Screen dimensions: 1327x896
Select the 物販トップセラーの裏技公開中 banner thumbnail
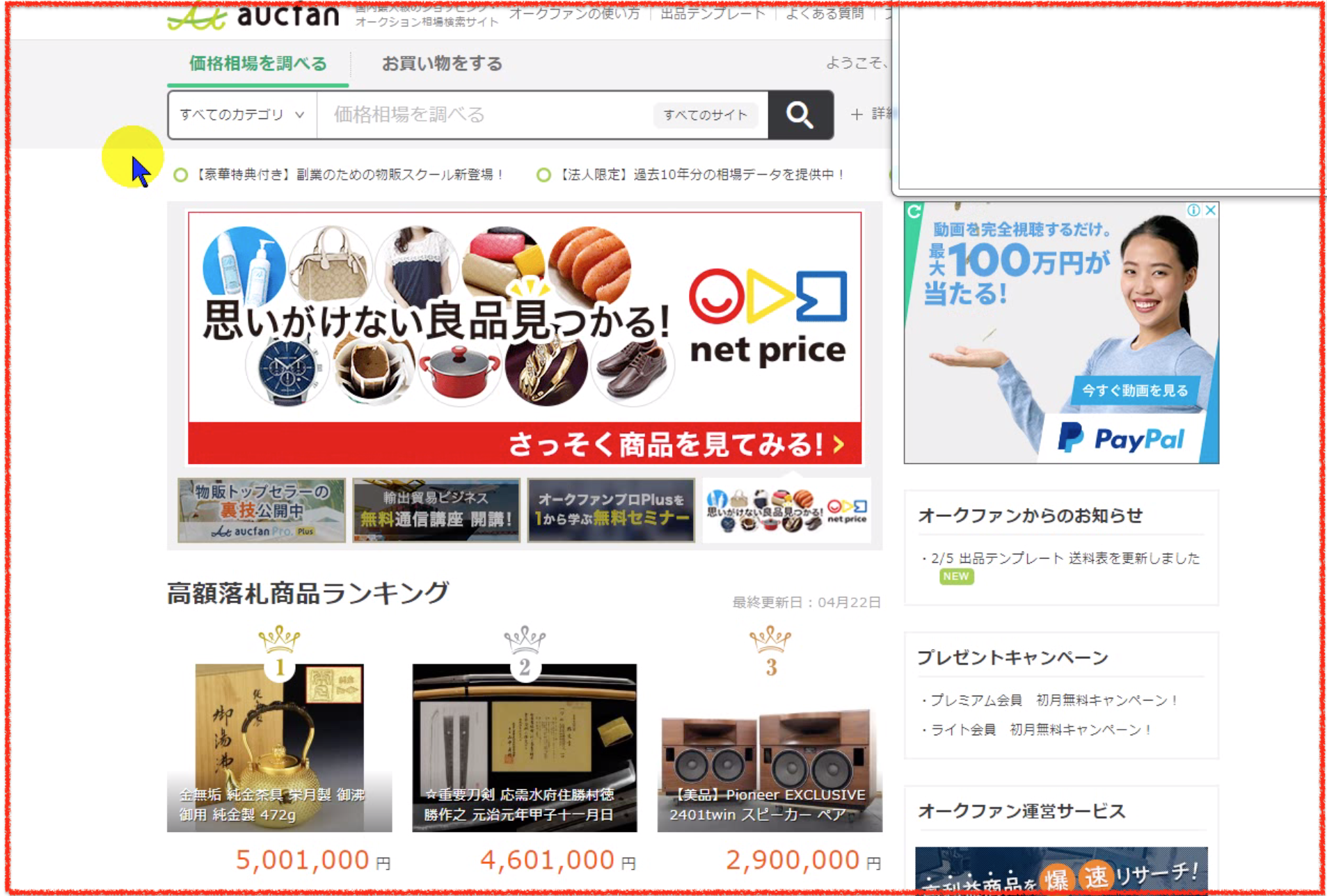pyautogui.click(x=262, y=511)
